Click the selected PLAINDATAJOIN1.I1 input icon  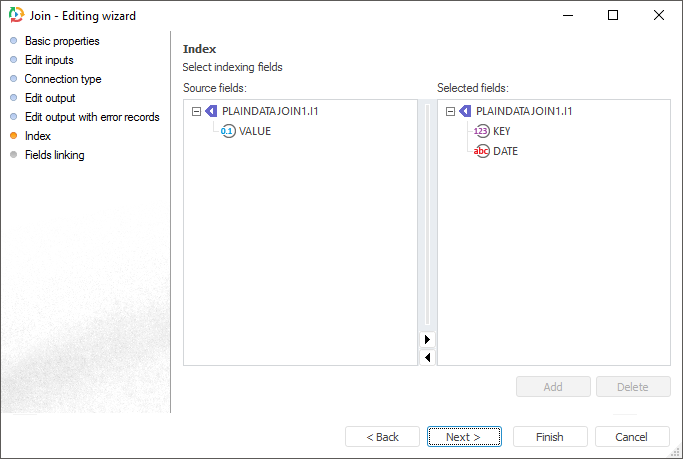(x=465, y=112)
